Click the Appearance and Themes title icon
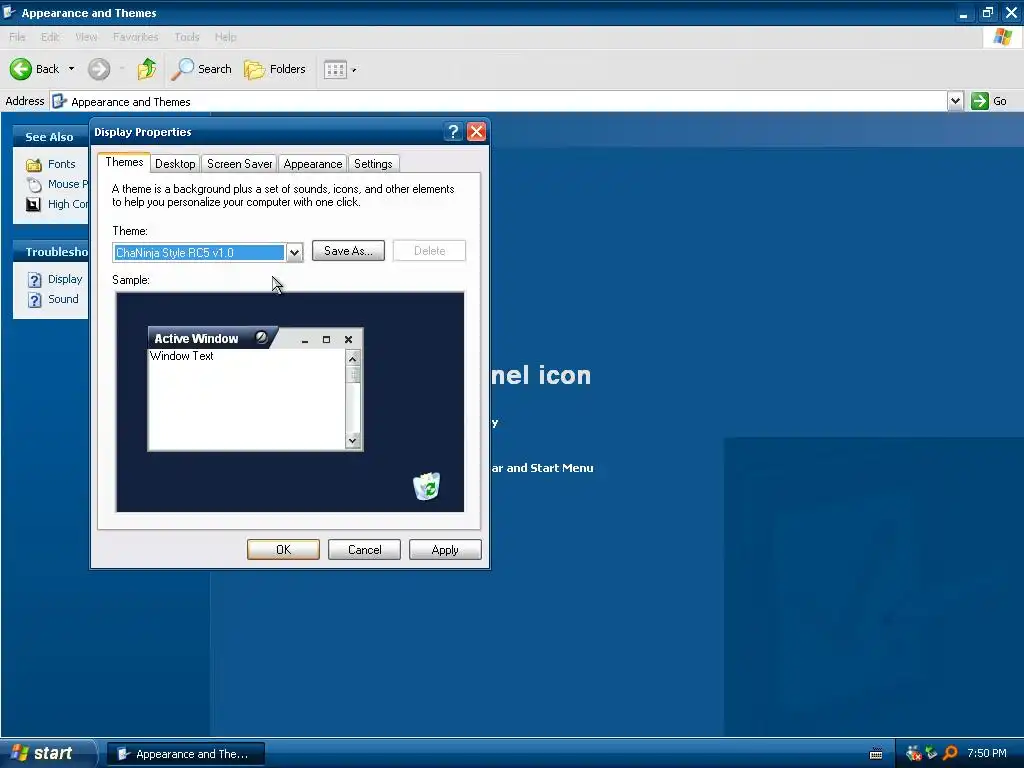 (x=9, y=12)
